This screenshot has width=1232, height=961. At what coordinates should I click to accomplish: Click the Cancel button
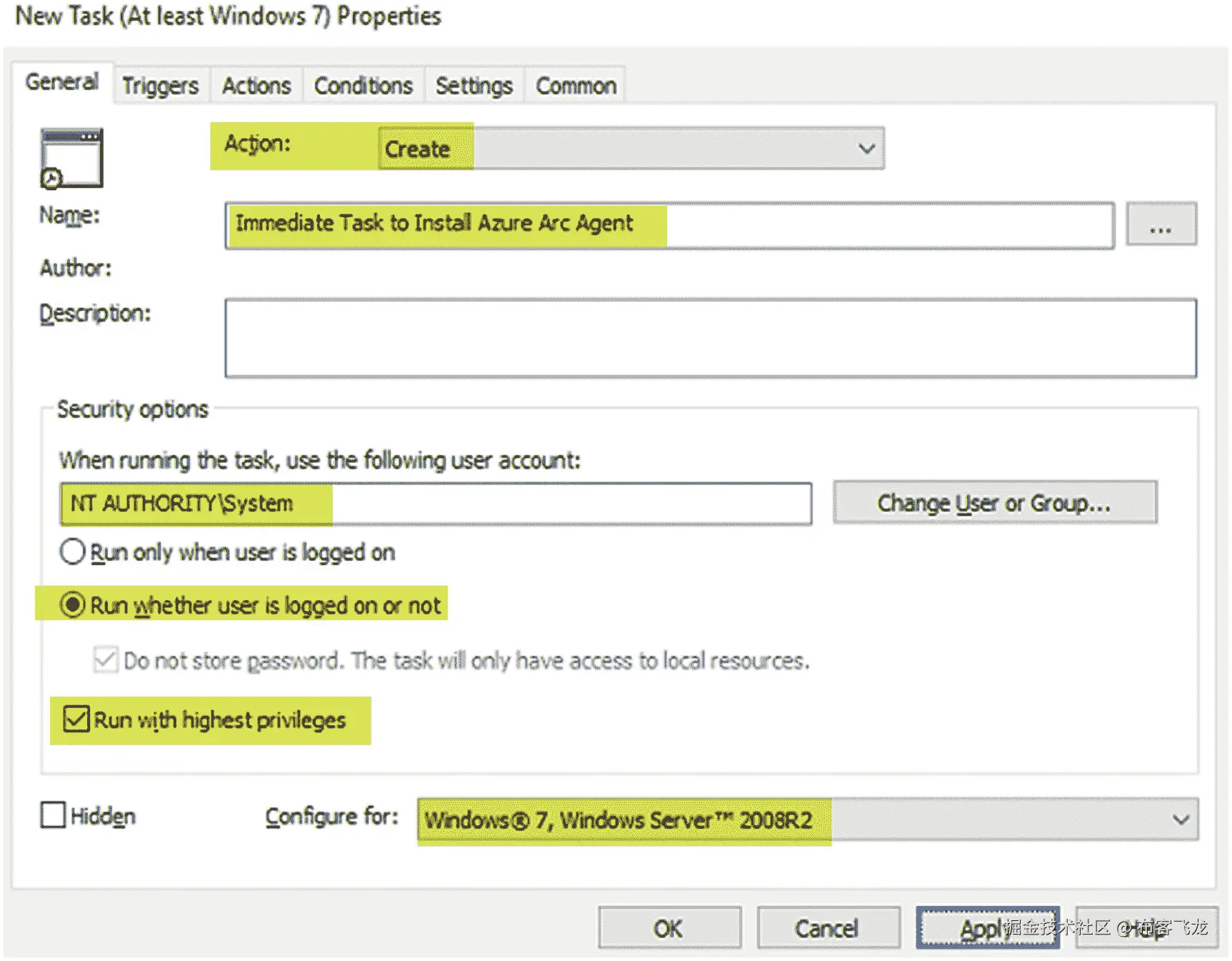tap(827, 928)
